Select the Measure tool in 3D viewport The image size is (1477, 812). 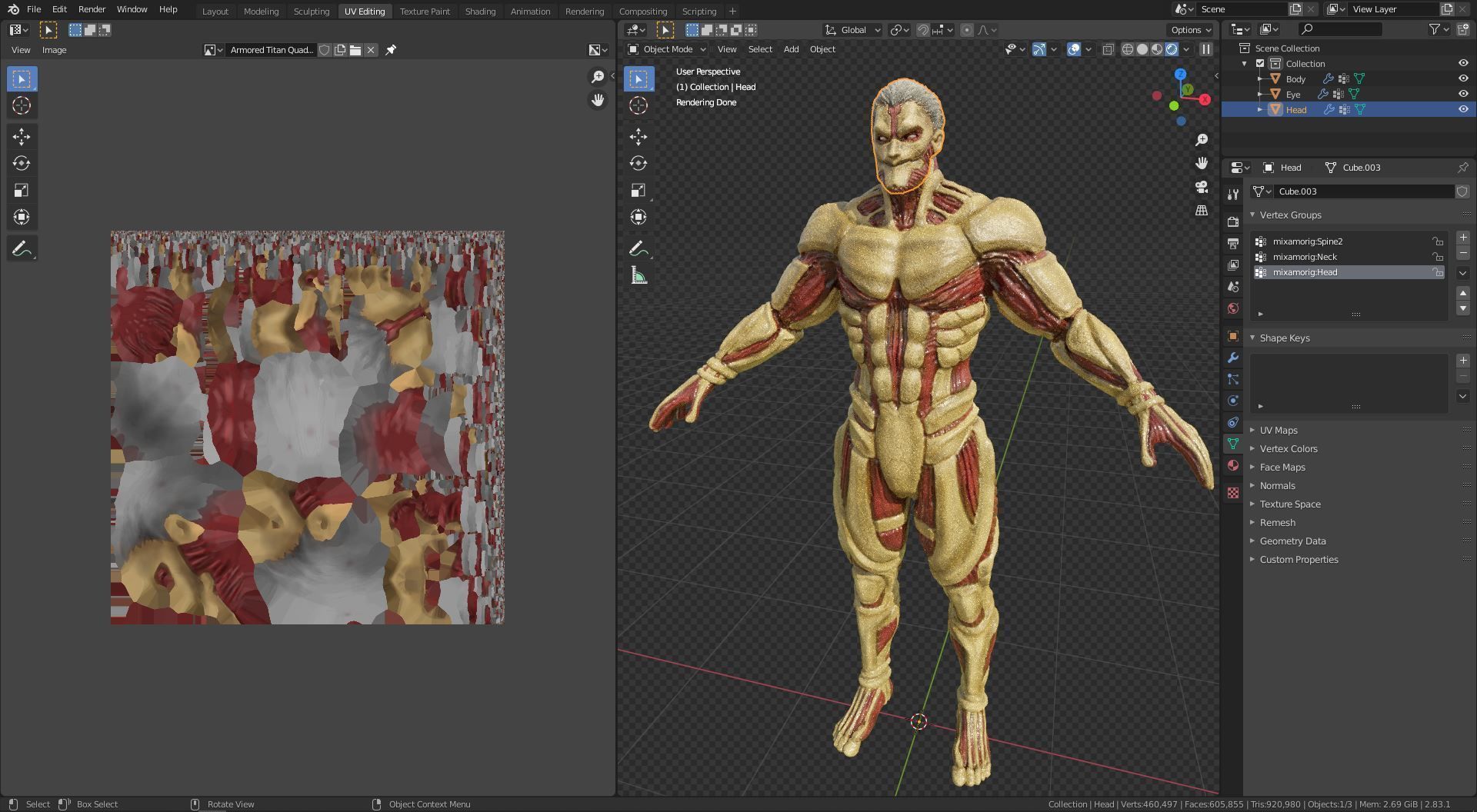tap(638, 275)
